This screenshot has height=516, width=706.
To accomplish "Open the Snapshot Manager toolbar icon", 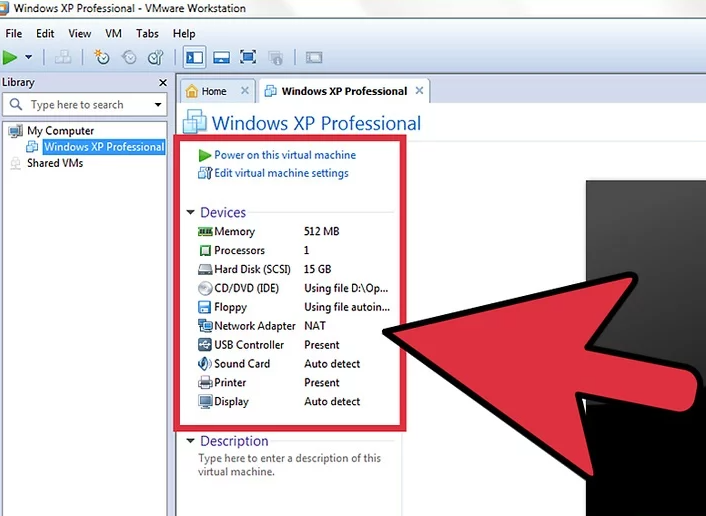I will [156, 57].
